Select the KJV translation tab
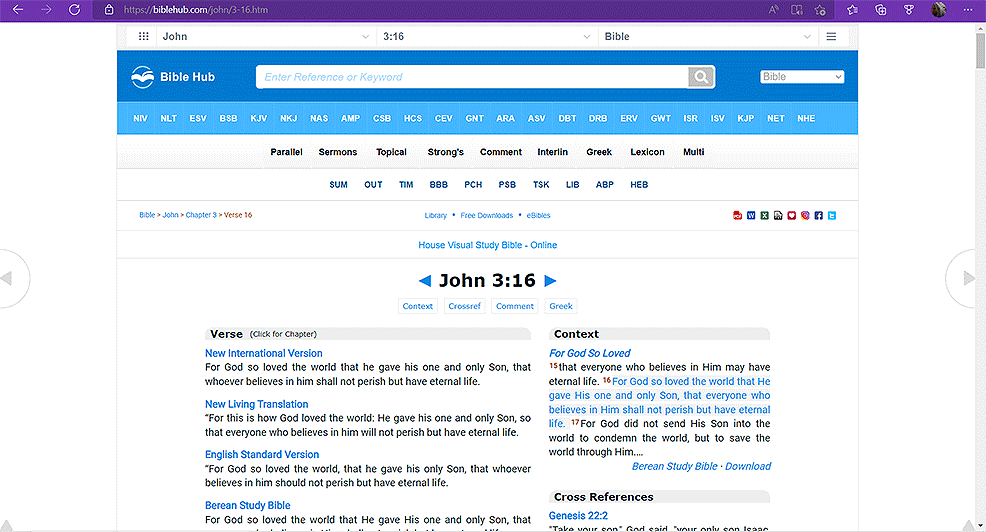986x532 pixels. (258, 118)
